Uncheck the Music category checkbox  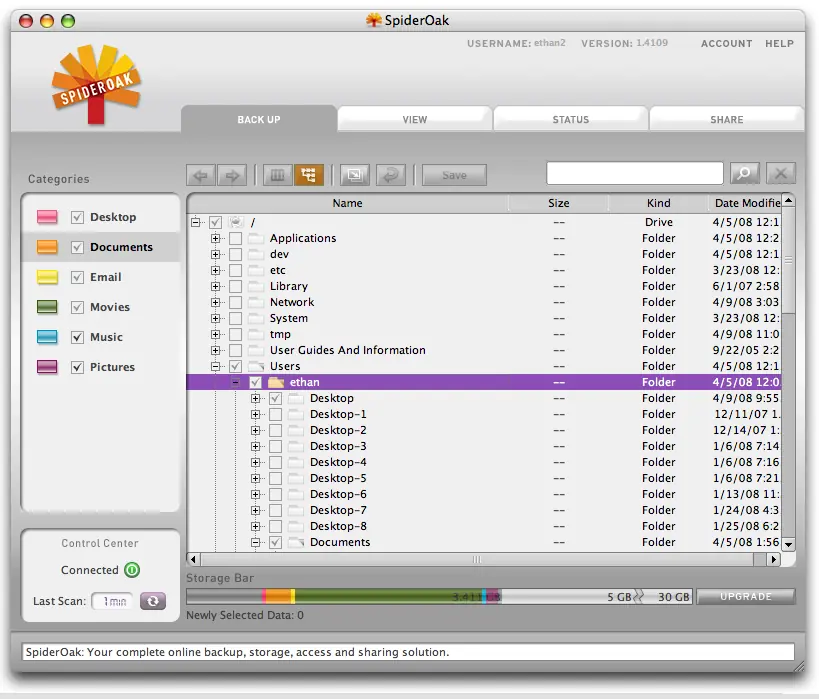pyautogui.click(x=77, y=337)
